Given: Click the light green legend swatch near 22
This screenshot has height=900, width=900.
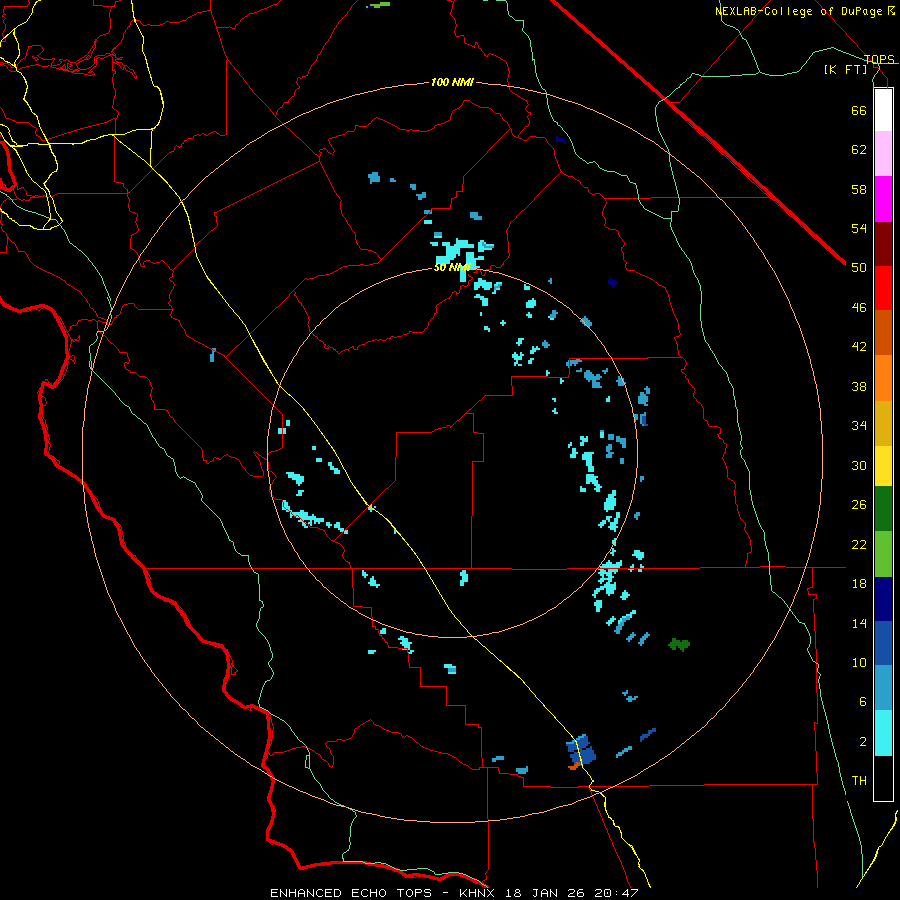Looking at the screenshot, I should 883,554.
